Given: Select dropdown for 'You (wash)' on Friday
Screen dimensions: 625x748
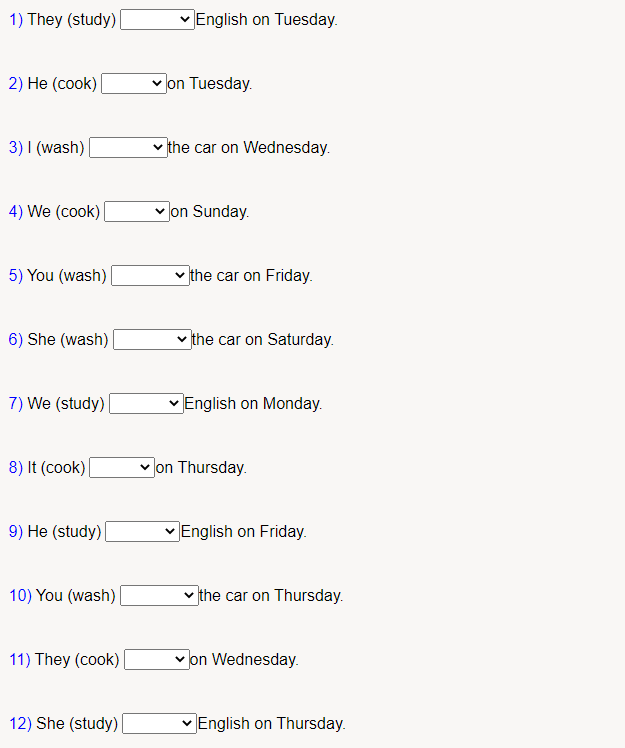Looking at the screenshot, I should coord(149,276).
